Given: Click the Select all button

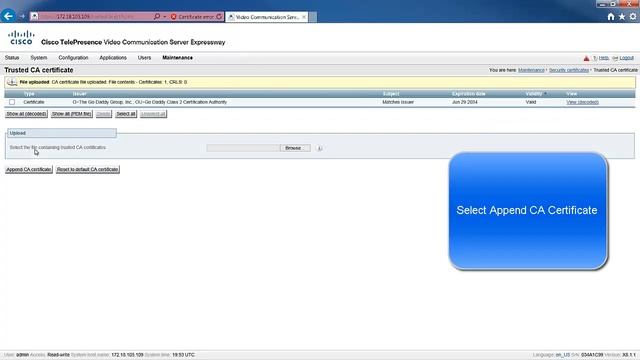Looking at the screenshot, I should click(126, 114).
